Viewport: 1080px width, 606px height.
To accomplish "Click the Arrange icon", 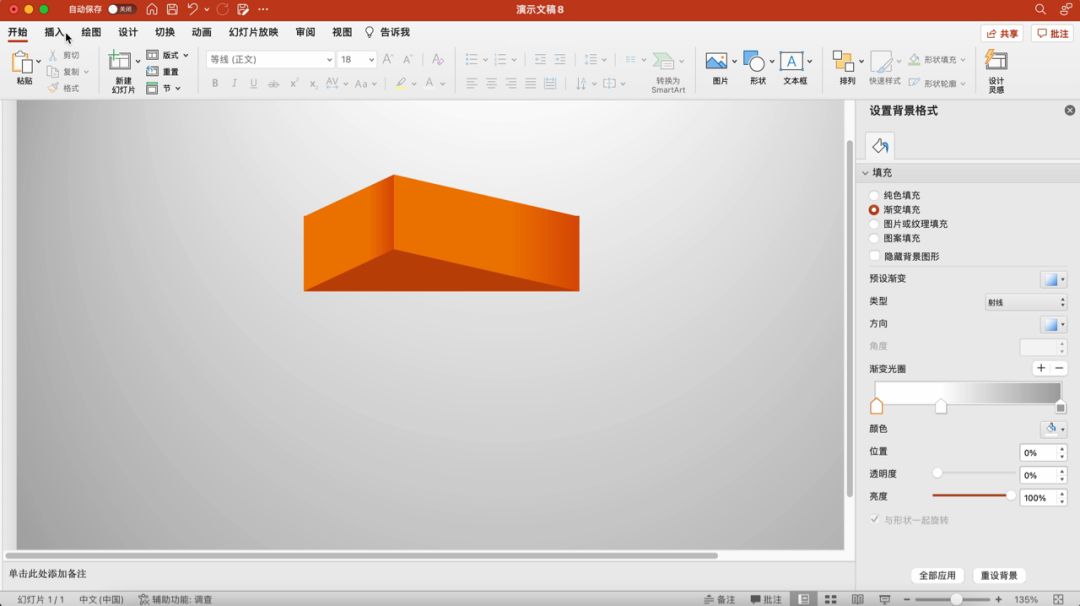I will point(843,61).
